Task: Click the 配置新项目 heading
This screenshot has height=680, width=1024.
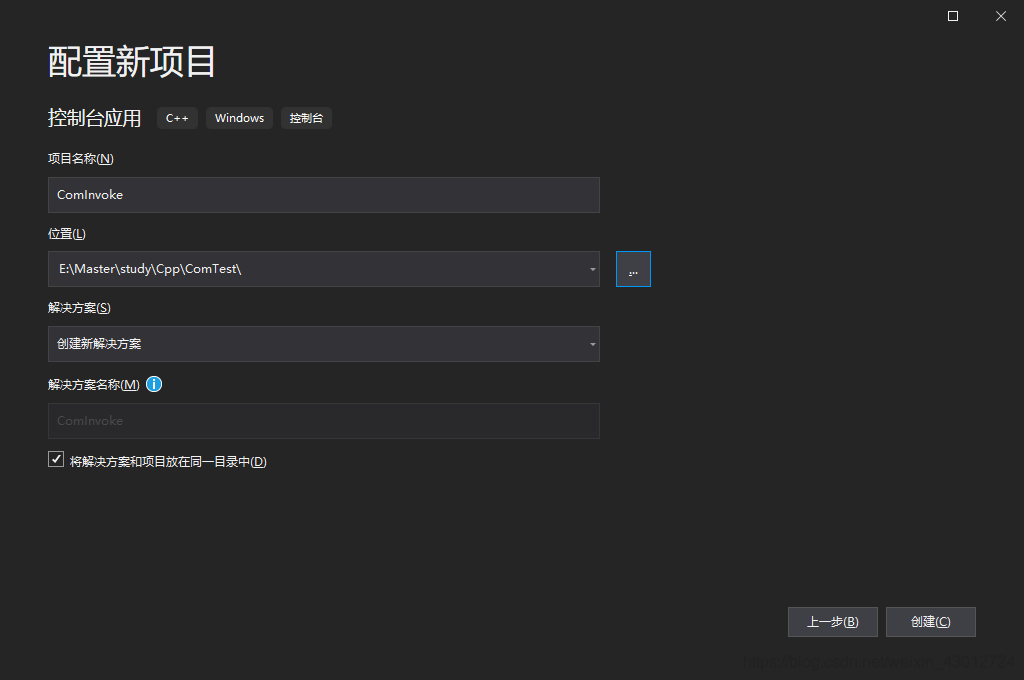Action: pos(132,62)
